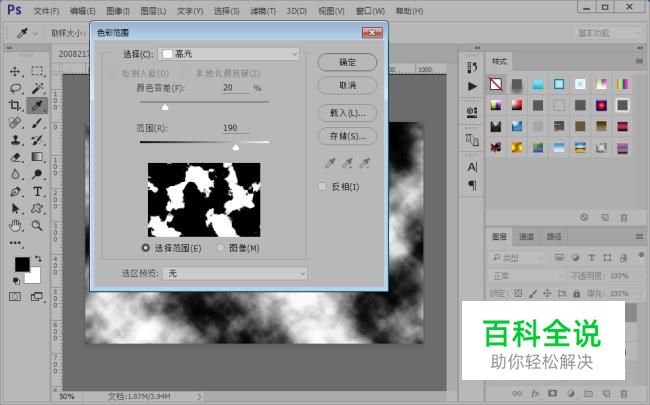Viewport: 650px width, 405px height.
Task: Click the Add to Sample eyedropper
Action: [347, 163]
